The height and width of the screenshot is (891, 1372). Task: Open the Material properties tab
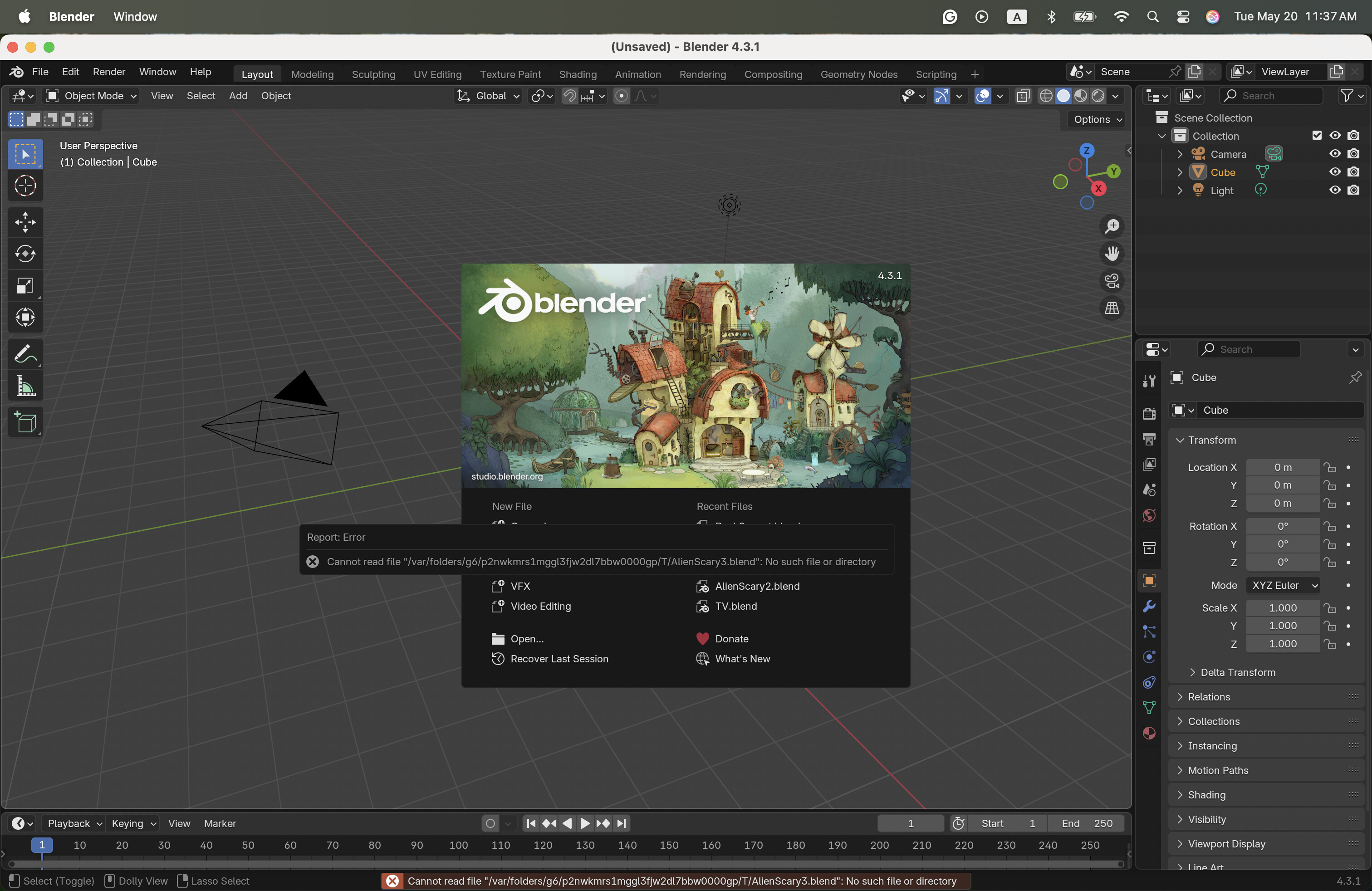point(1149,733)
